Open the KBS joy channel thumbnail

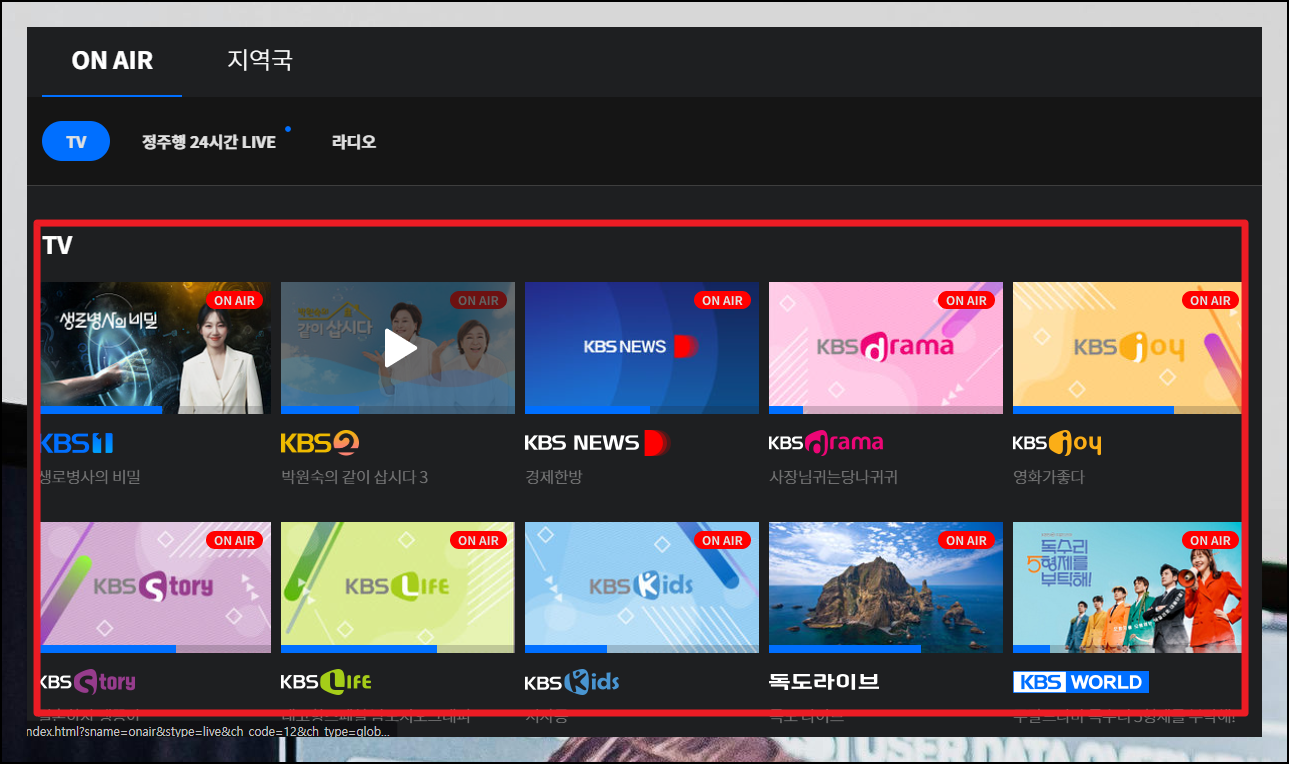click(x=1127, y=347)
